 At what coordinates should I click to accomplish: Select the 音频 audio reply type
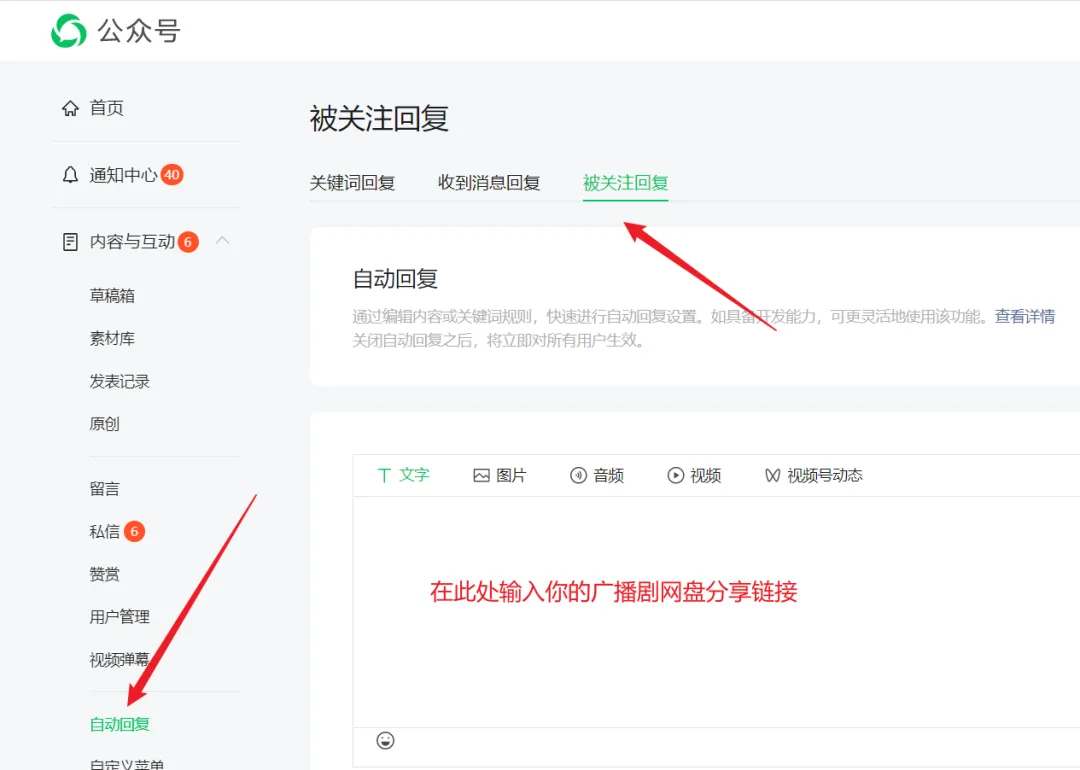(x=597, y=476)
